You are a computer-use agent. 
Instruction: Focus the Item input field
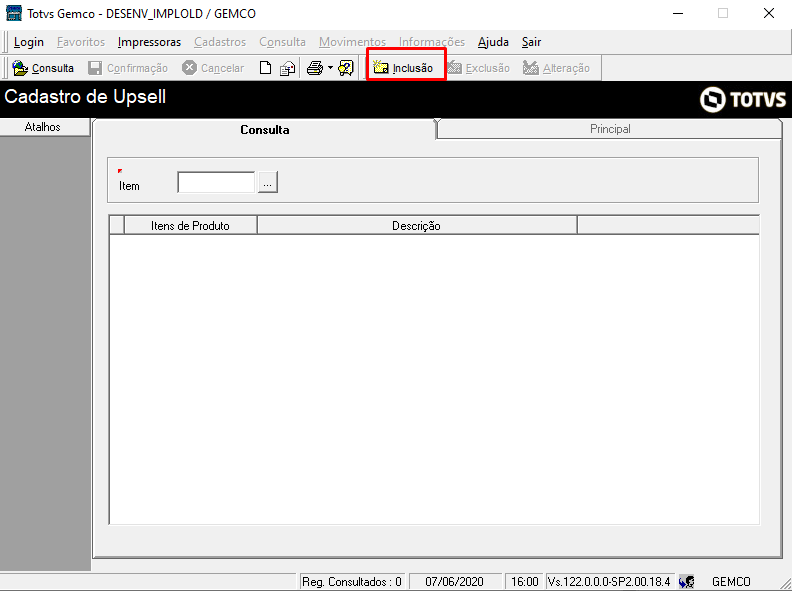tap(216, 182)
